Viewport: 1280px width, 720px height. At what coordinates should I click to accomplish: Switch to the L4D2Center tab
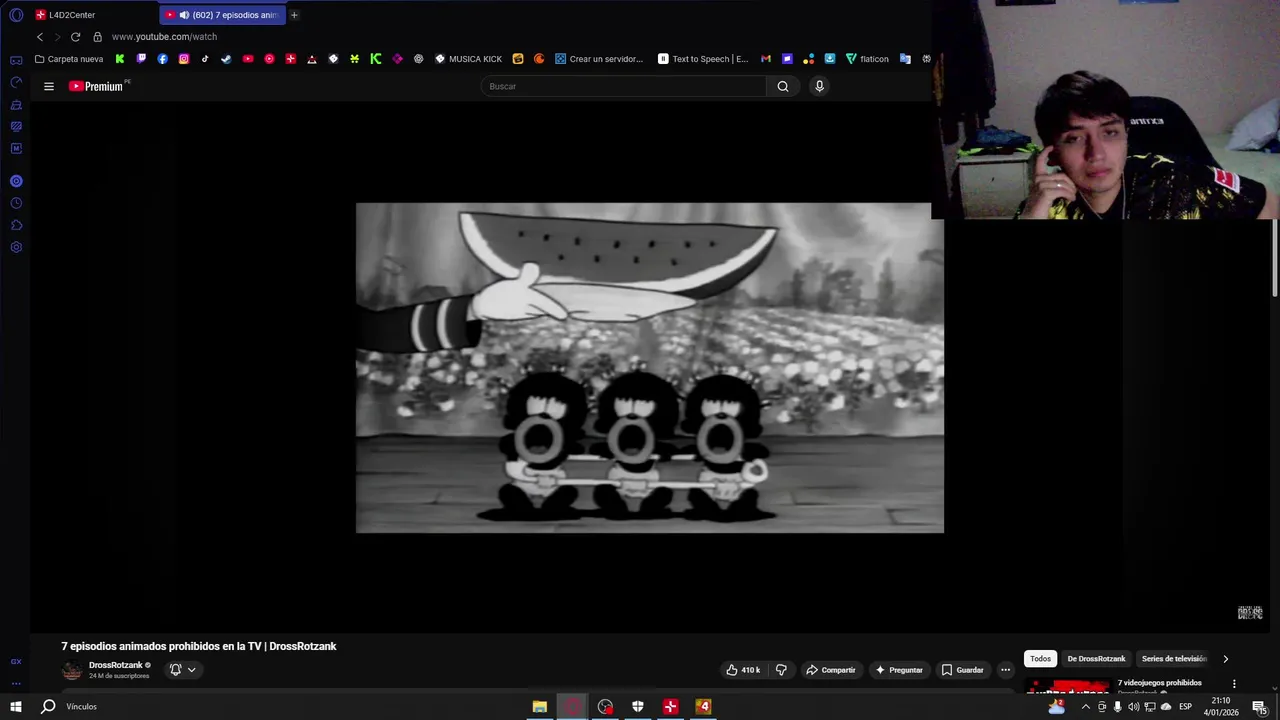pyautogui.click(x=93, y=15)
